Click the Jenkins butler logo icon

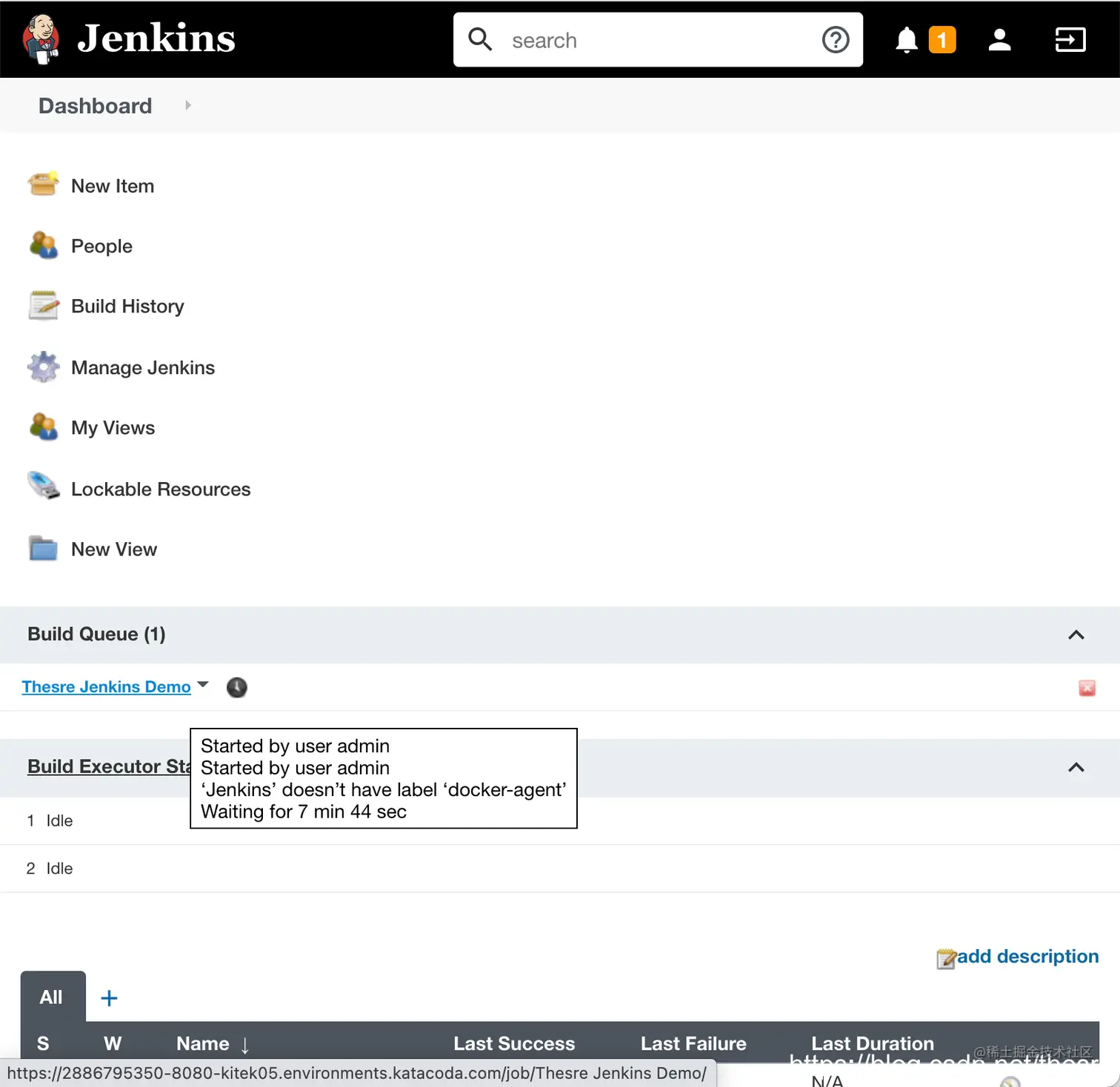pos(41,39)
